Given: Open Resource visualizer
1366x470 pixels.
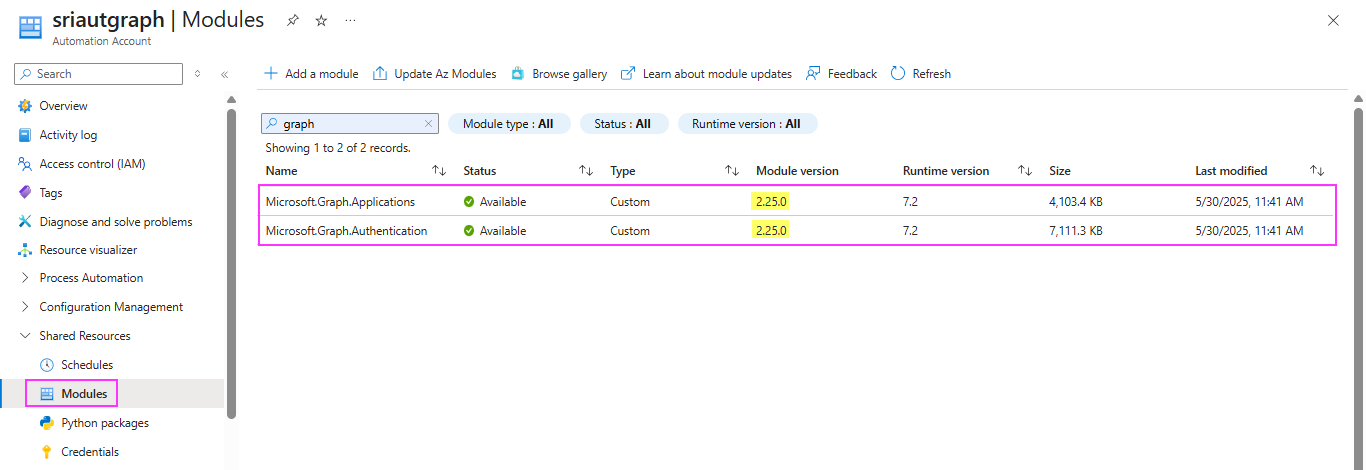Looking at the screenshot, I should click(x=88, y=250).
